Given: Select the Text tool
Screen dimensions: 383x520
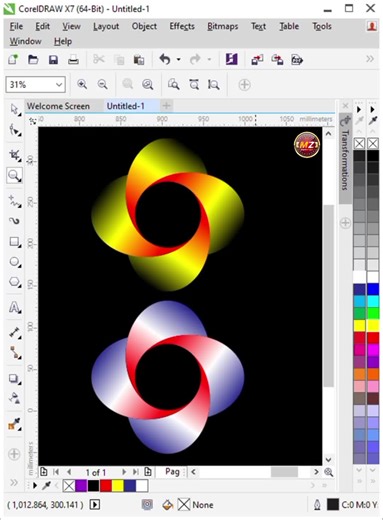Looking at the screenshot, I should pos(14,307).
